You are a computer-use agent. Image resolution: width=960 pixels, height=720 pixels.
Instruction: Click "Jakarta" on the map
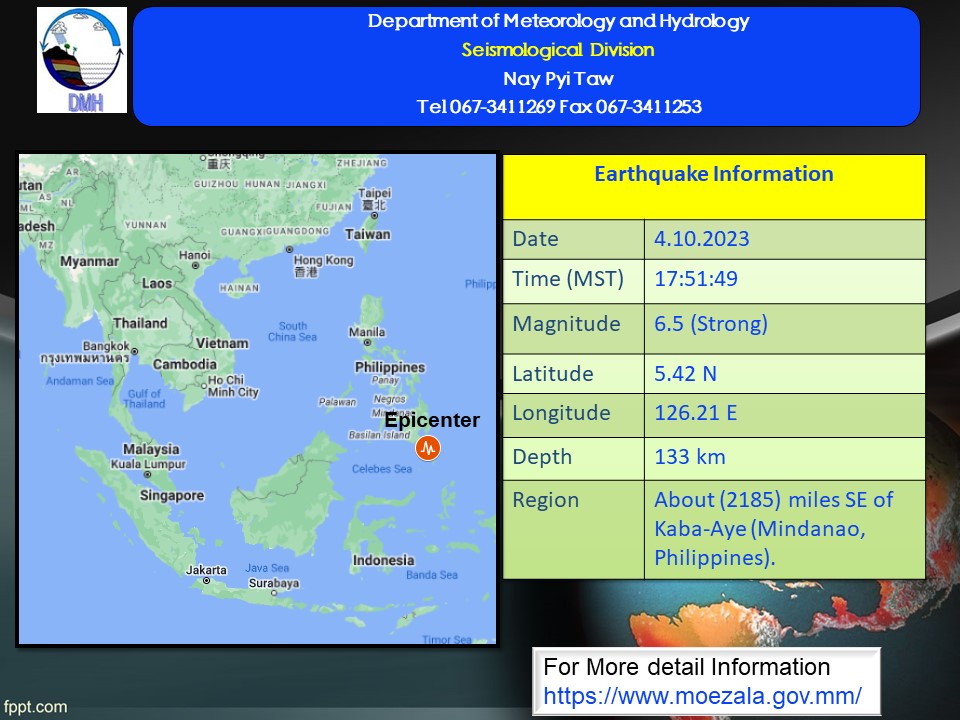(206, 570)
